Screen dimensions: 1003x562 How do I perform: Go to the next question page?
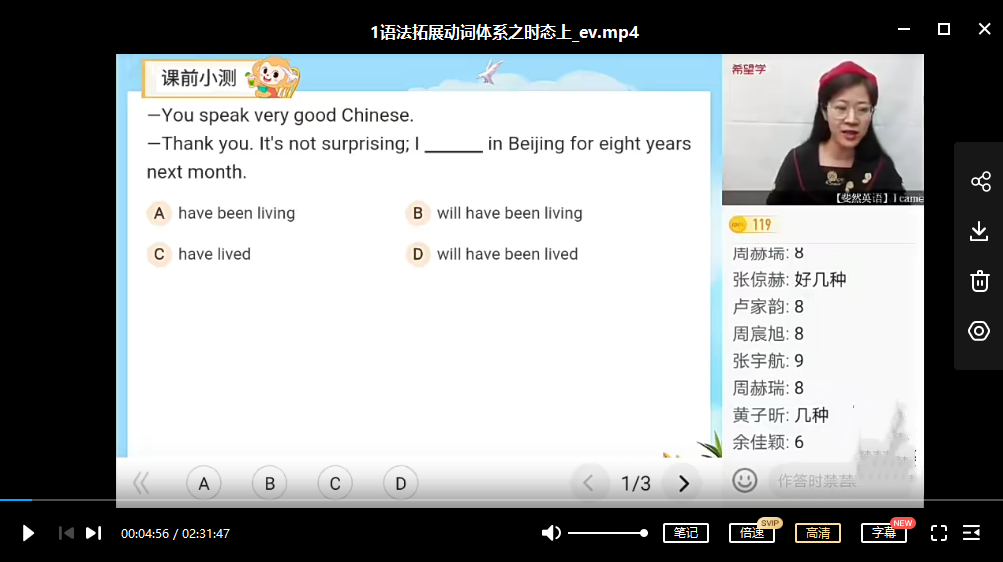[x=684, y=484]
